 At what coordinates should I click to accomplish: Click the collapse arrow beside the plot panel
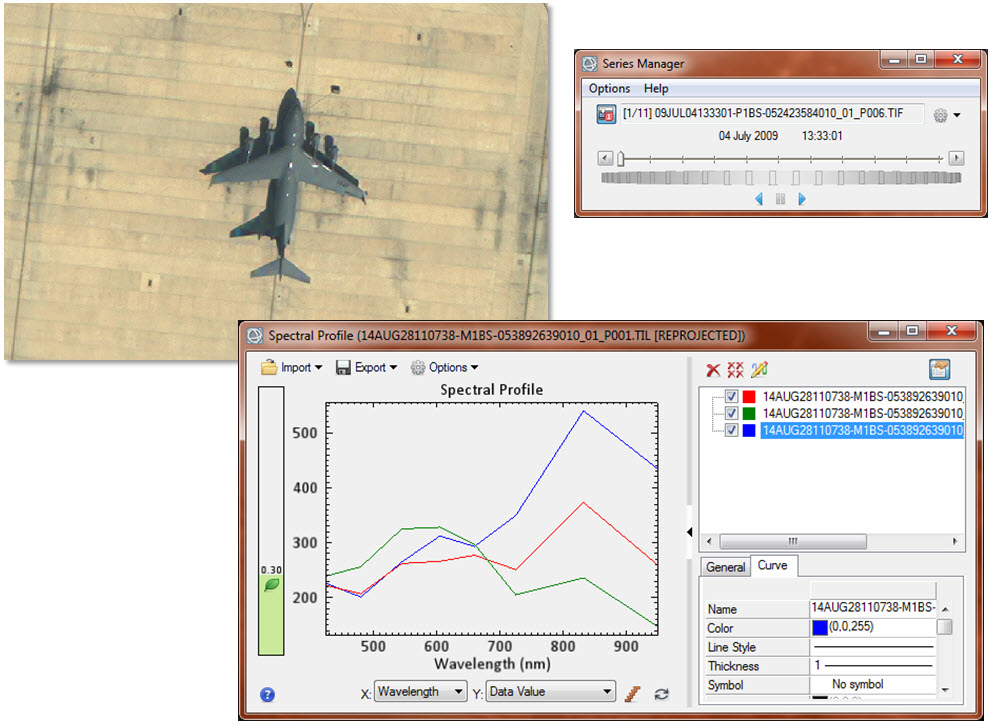coord(689,533)
